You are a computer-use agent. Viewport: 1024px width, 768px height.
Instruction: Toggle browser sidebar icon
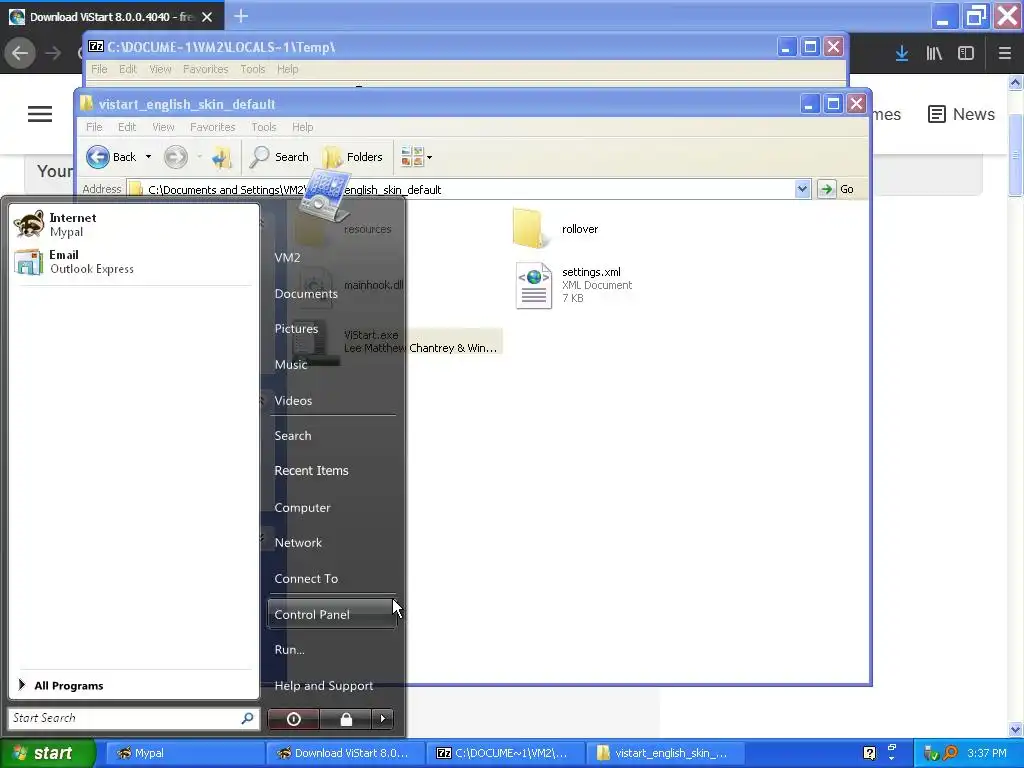tap(966, 53)
